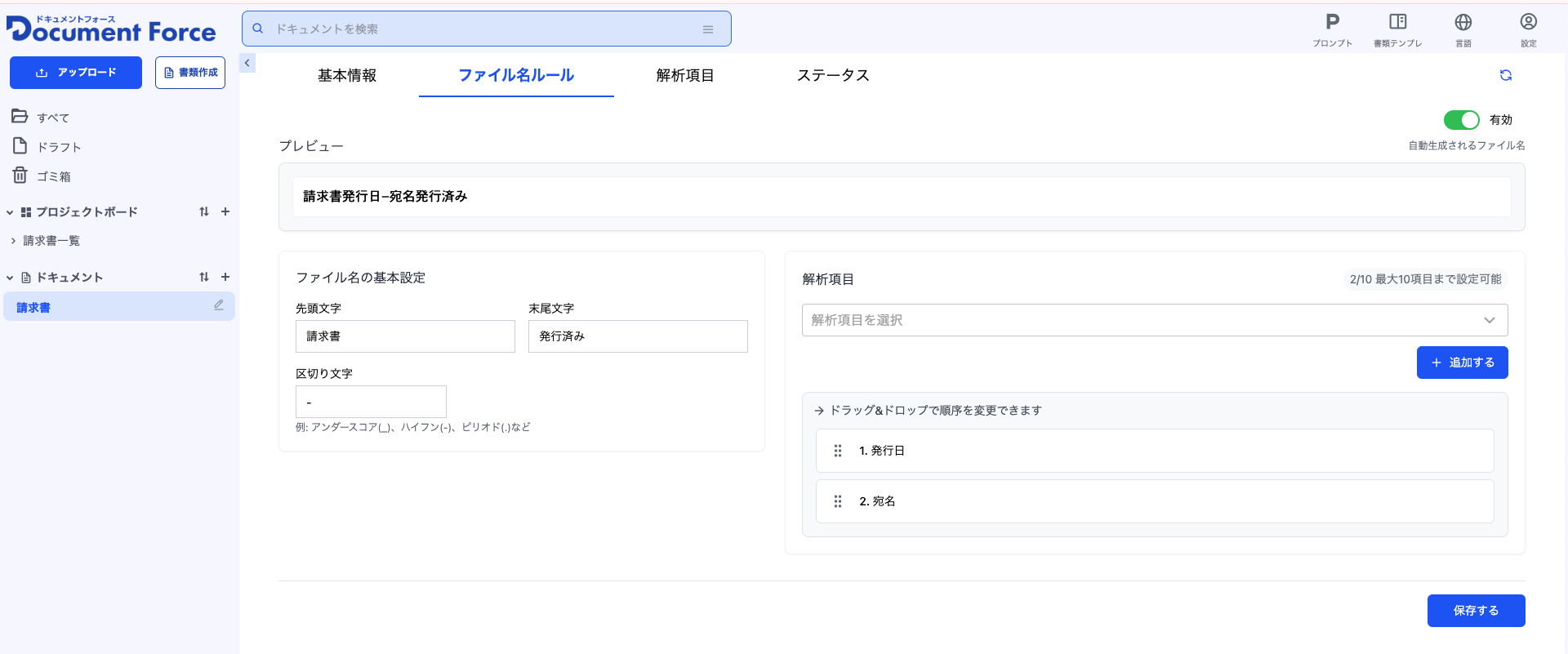Click the 1. 発行日 list row
Screen dimensions: 1568x654
tap(1155, 451)
